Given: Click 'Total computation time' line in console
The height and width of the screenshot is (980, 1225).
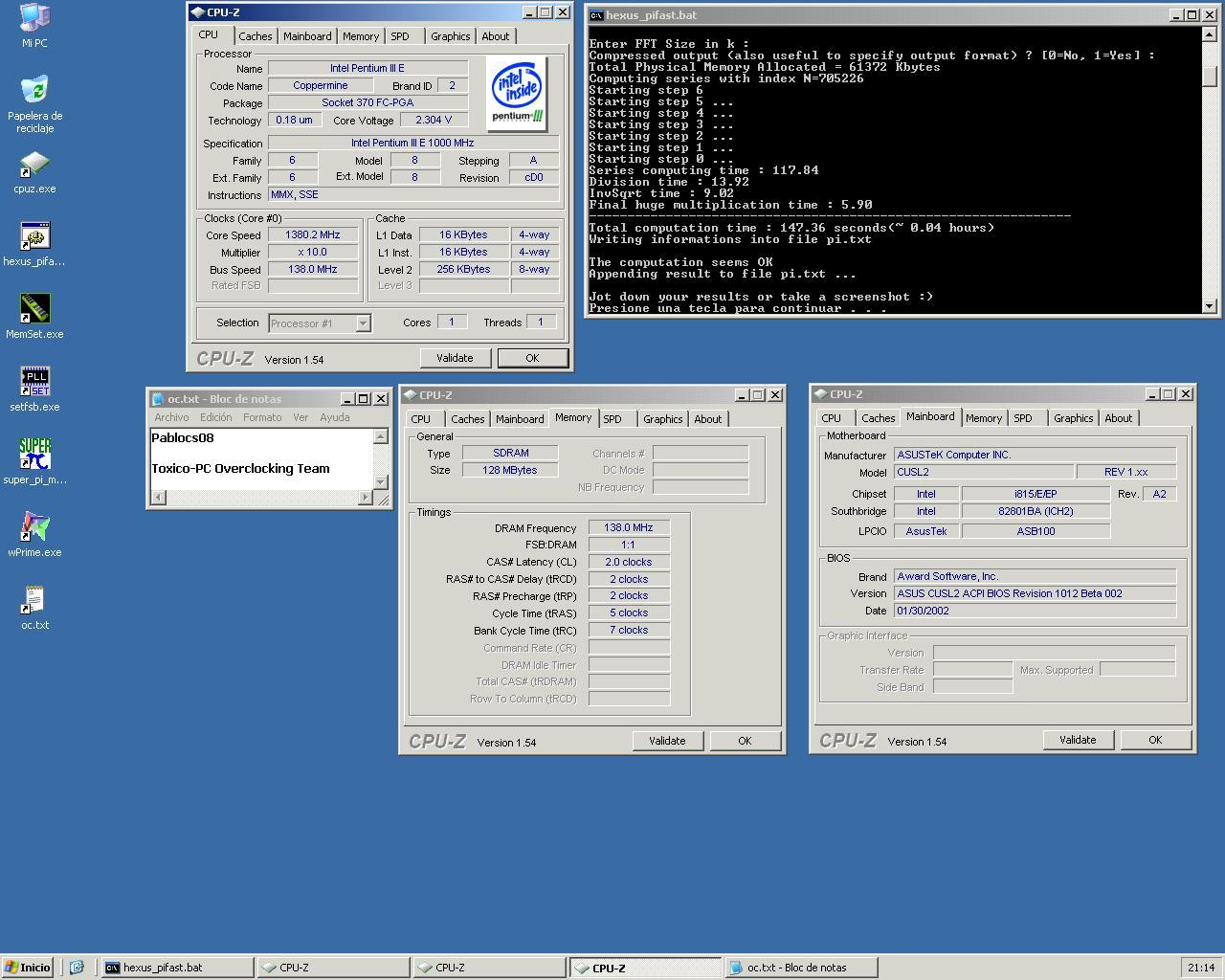Looking at the screenshot, I should click(x=791, y=228).
